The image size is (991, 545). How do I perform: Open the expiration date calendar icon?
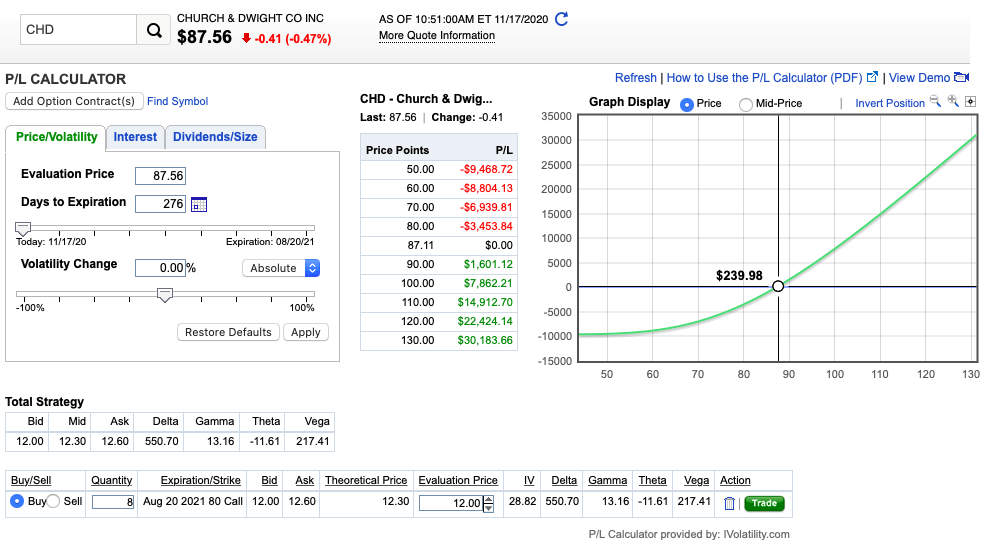pos(199,204)
